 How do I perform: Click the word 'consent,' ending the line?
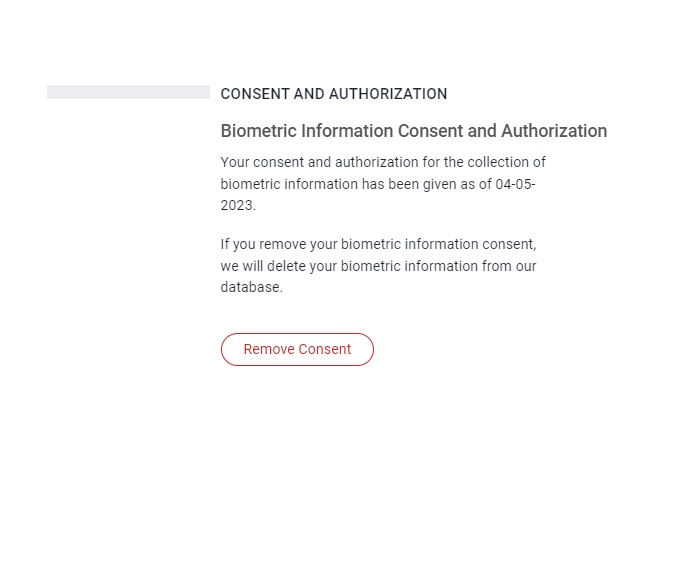click(509, 244)
